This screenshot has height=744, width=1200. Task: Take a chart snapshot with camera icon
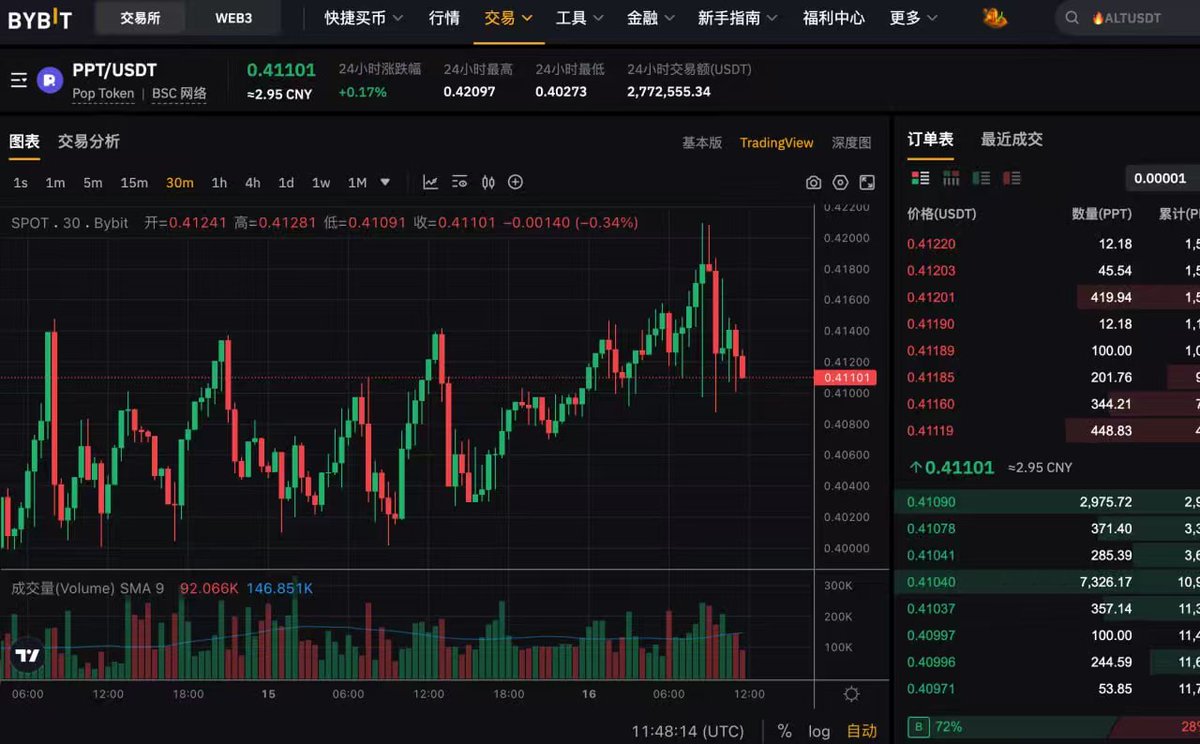click(x=814, y=183)
